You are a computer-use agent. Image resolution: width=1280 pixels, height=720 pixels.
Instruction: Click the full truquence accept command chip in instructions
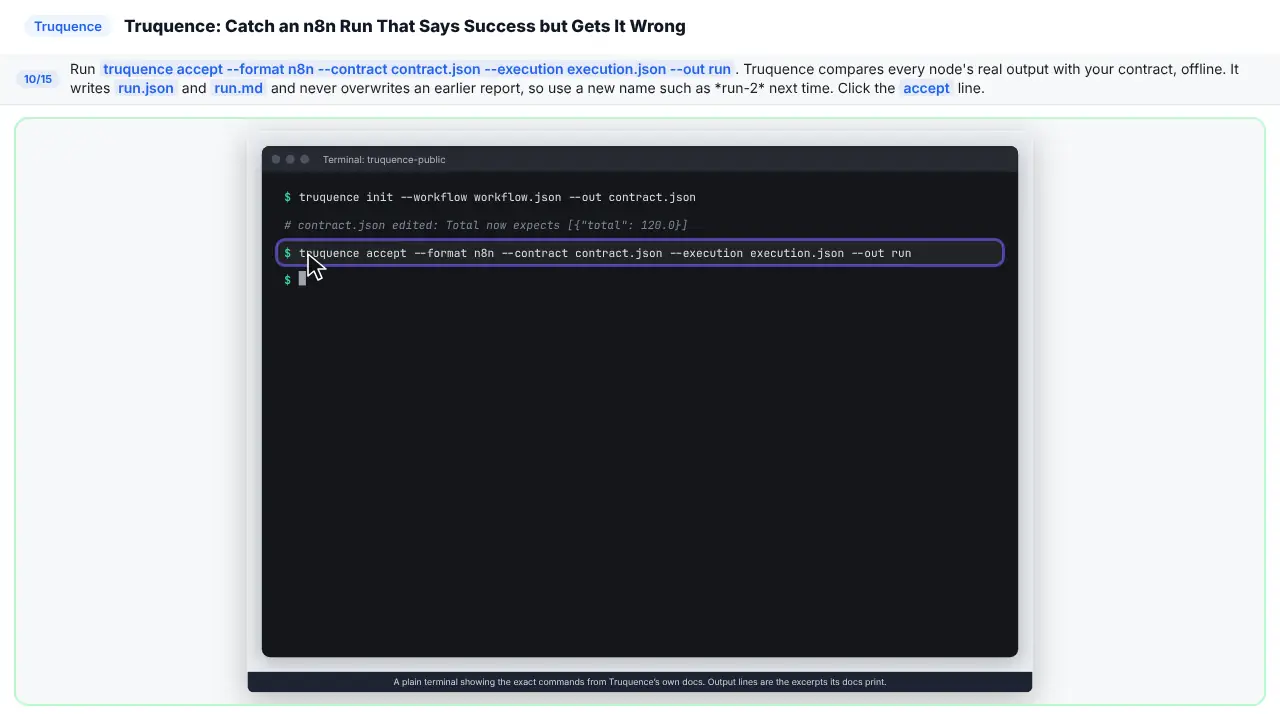tap(417, 69)
